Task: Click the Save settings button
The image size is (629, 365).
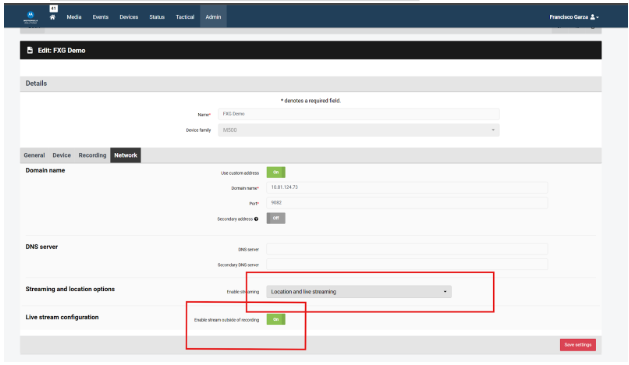Action: point(578,345)
